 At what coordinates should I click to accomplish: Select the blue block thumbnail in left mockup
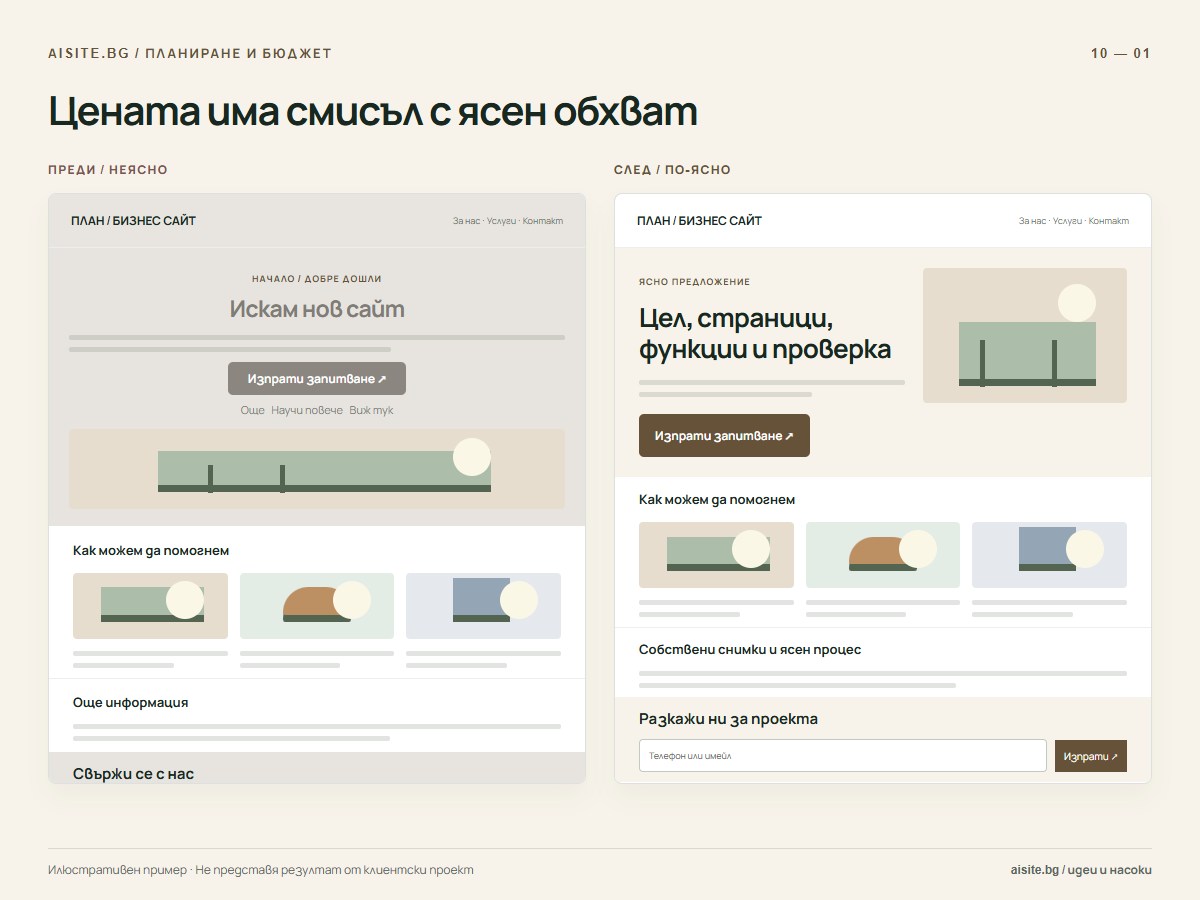click(483, 606)
